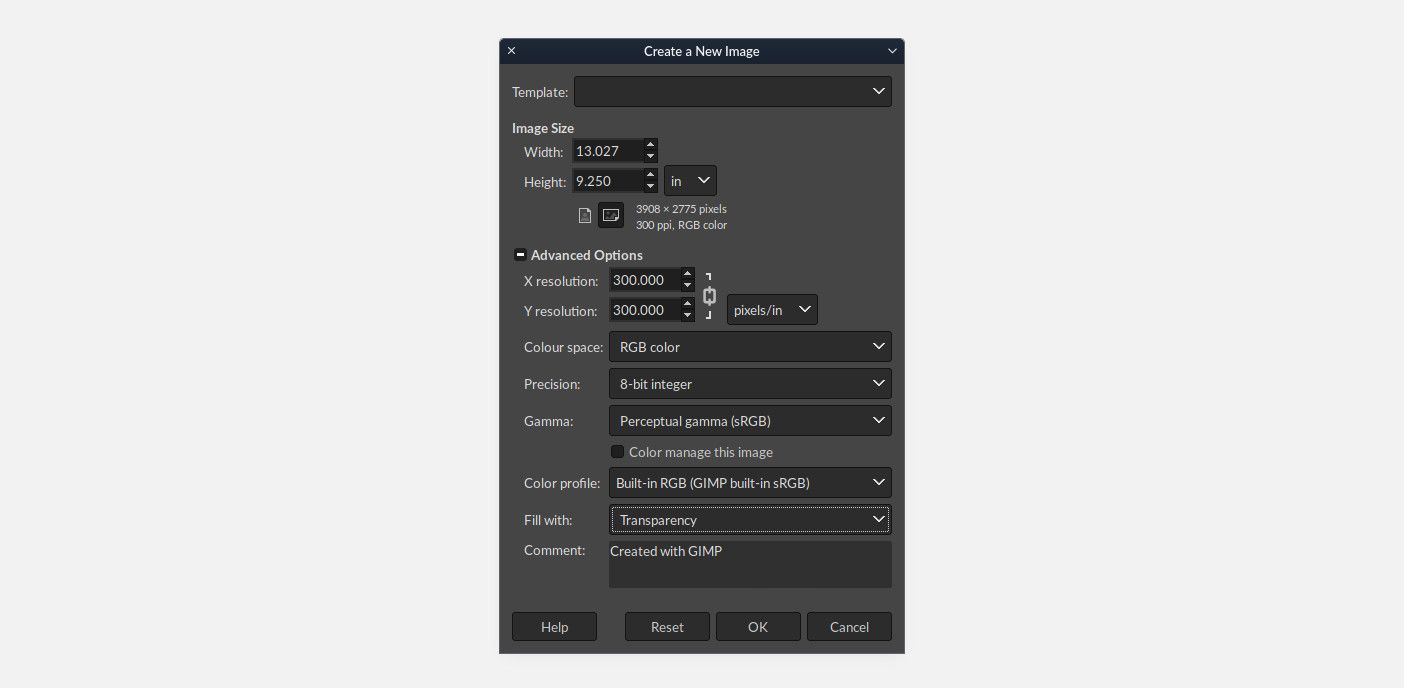
Task: Increase Height with the up arrow
Action: [651, 175]
